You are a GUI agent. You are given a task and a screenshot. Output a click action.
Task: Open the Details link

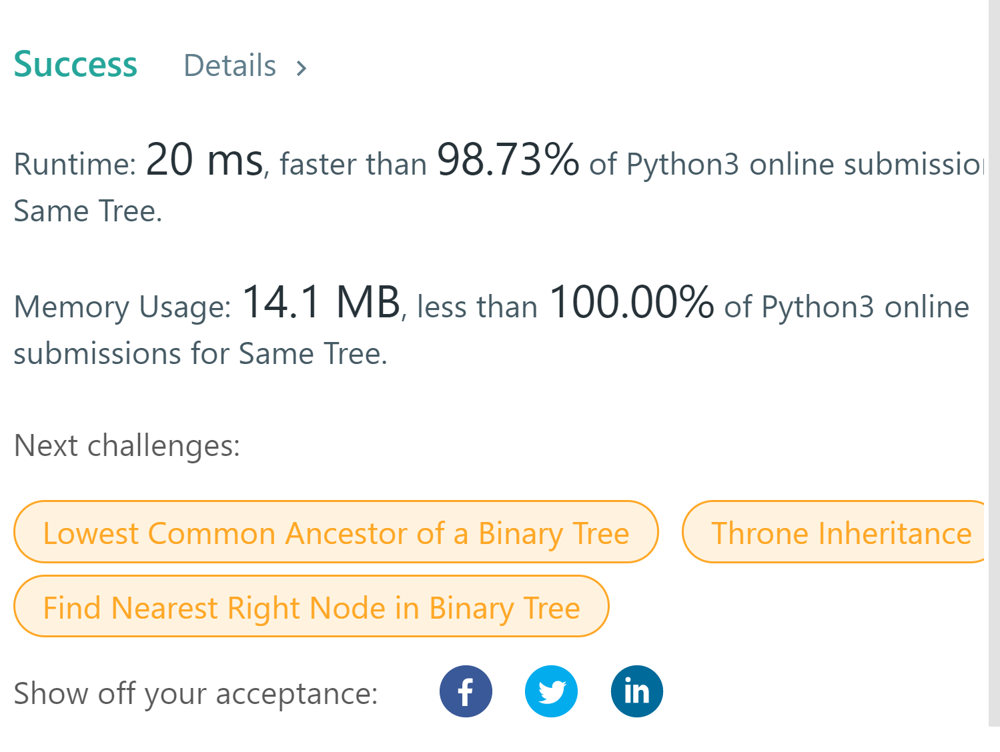[x=230, y=66]
